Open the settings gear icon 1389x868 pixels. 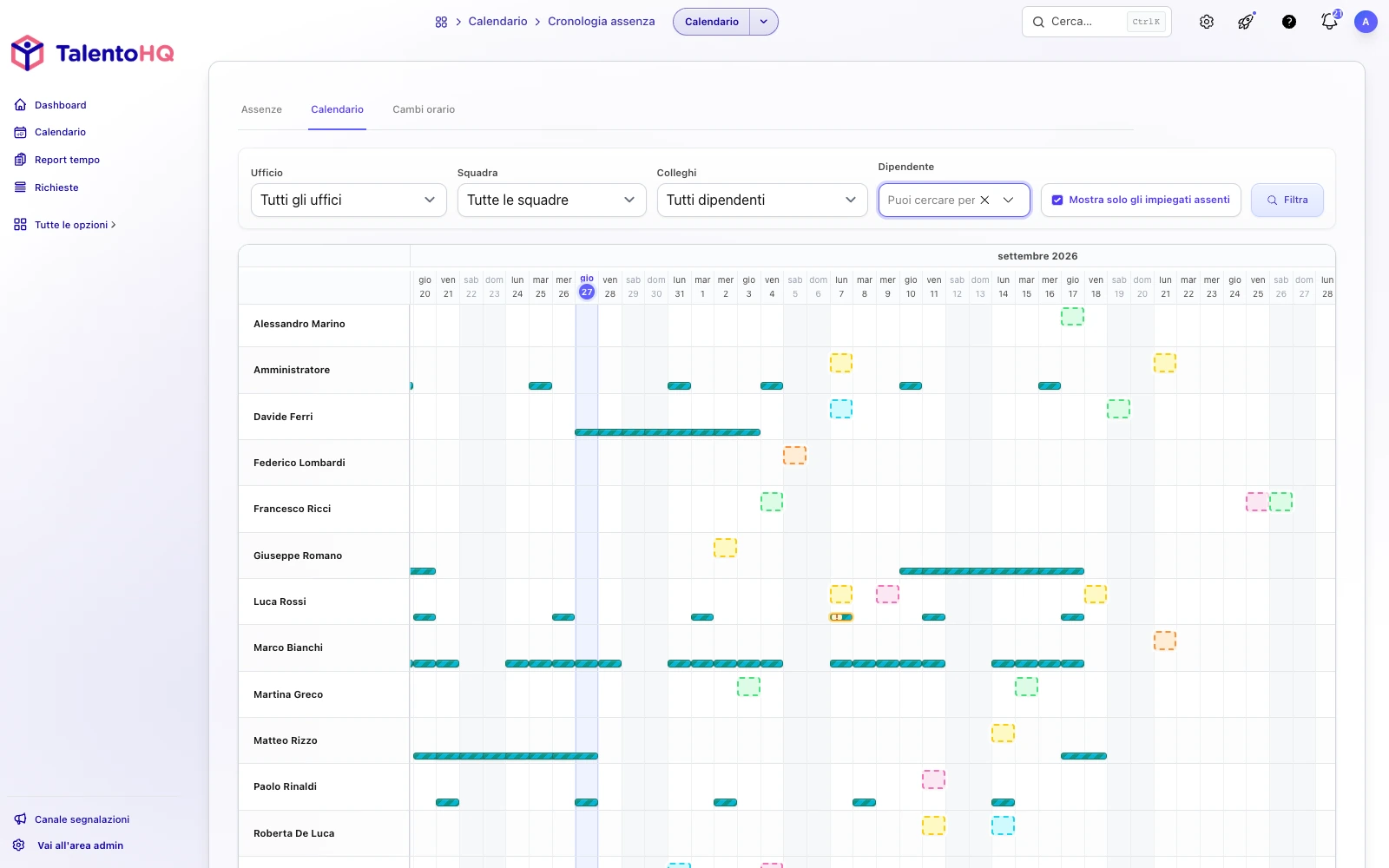1207,22
